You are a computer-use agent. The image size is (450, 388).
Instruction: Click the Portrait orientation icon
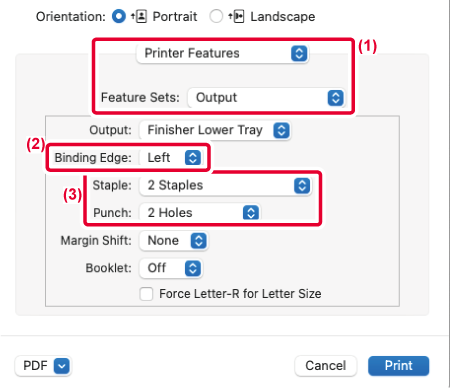click(x=139, y=16)
